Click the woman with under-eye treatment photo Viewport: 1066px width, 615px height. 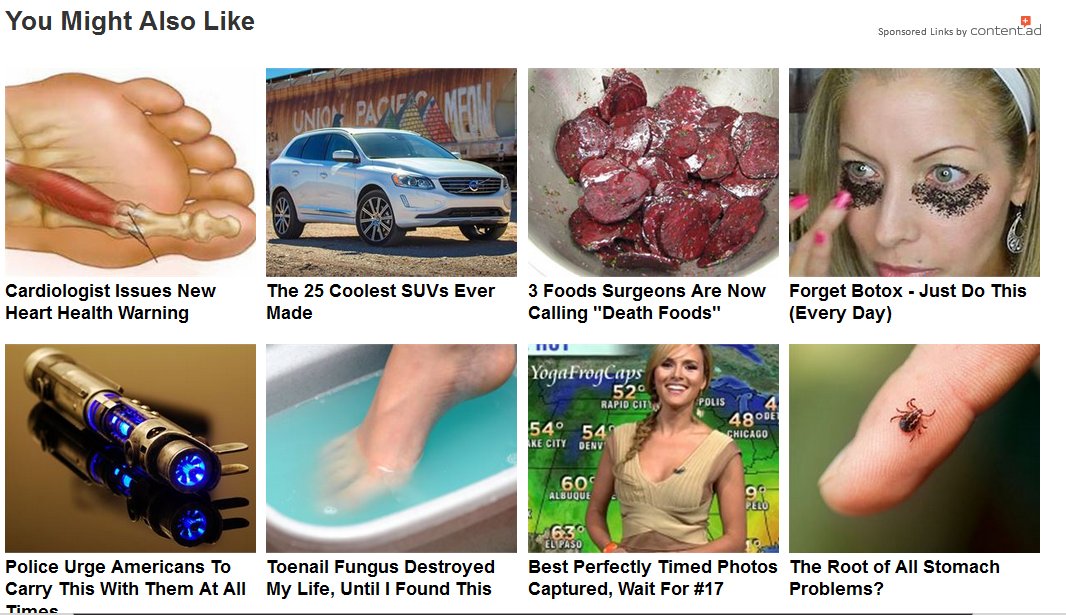click(914, 172)
